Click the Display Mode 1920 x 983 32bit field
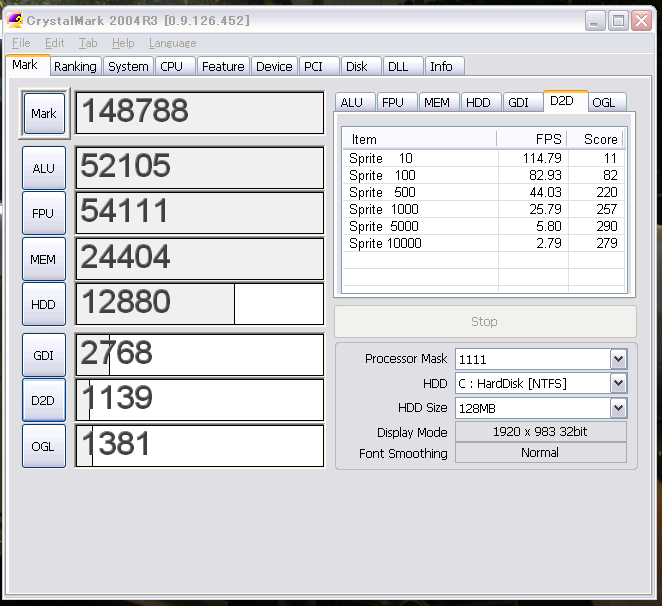Image resolution: width=662 pixels, height=606 pixels. point(540,432)
